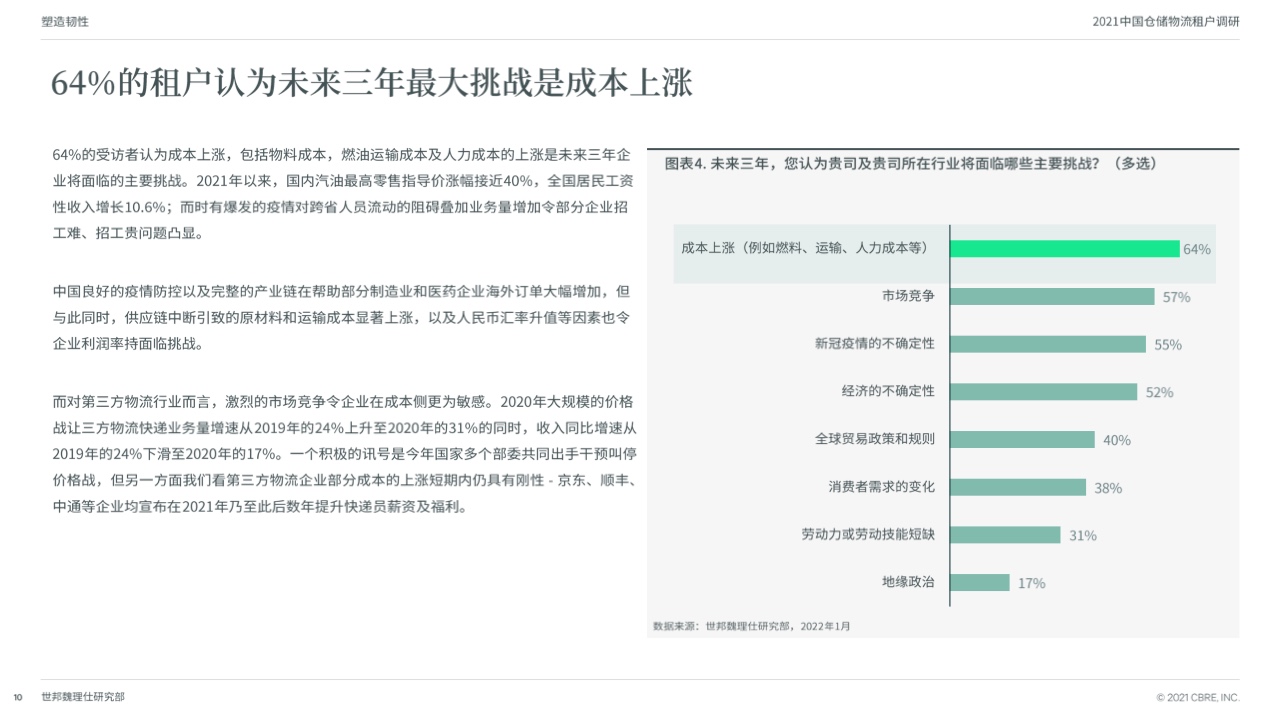Click the '17%' value label

click(x=1032, y=583)
